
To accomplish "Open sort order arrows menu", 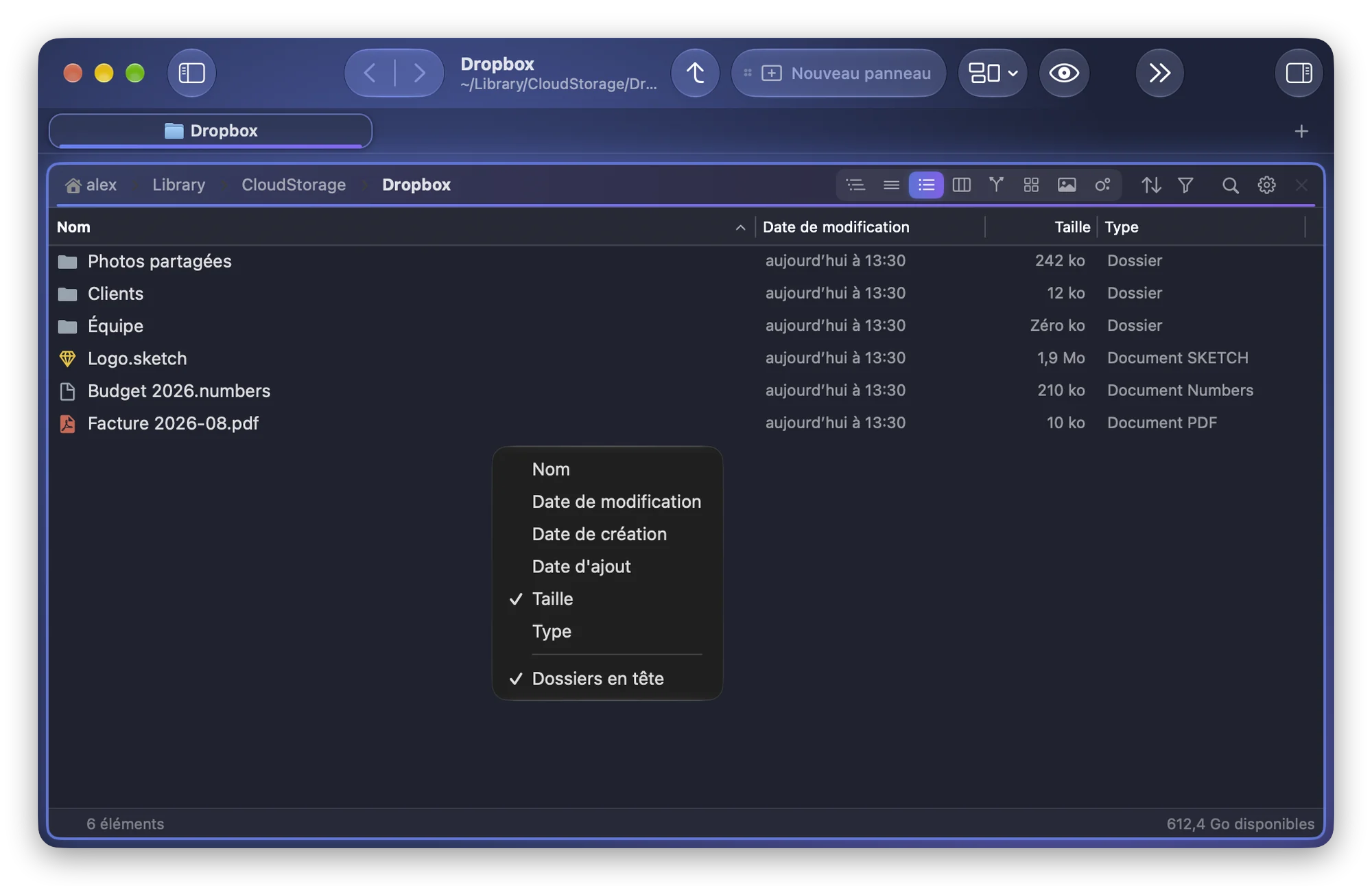I will click(x=1151, y=185).
